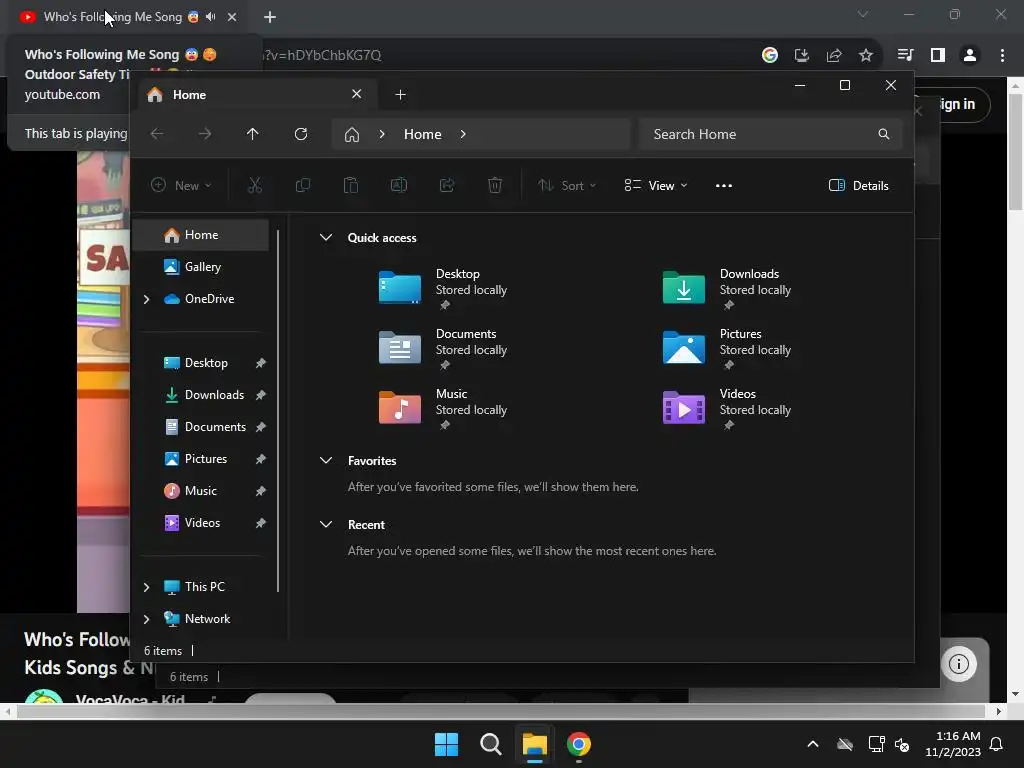Collapse the Favorites section

[326, 460]
